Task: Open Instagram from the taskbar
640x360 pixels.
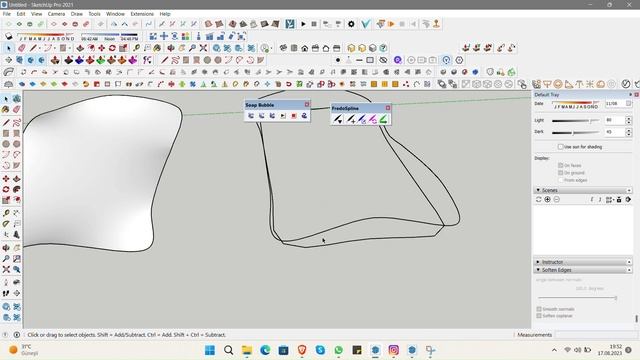Action: tap(393, 350)
